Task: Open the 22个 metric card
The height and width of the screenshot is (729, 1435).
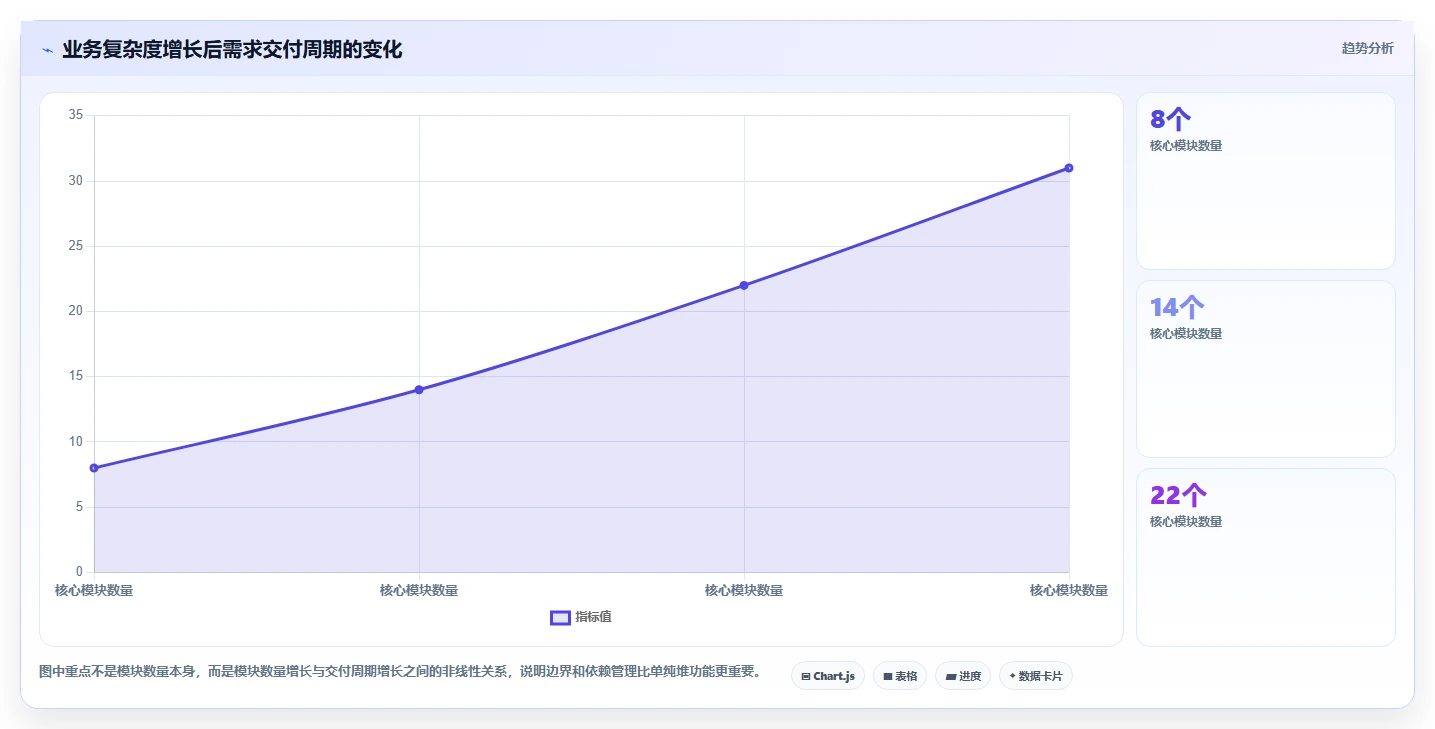Action: pos(1265,557)
